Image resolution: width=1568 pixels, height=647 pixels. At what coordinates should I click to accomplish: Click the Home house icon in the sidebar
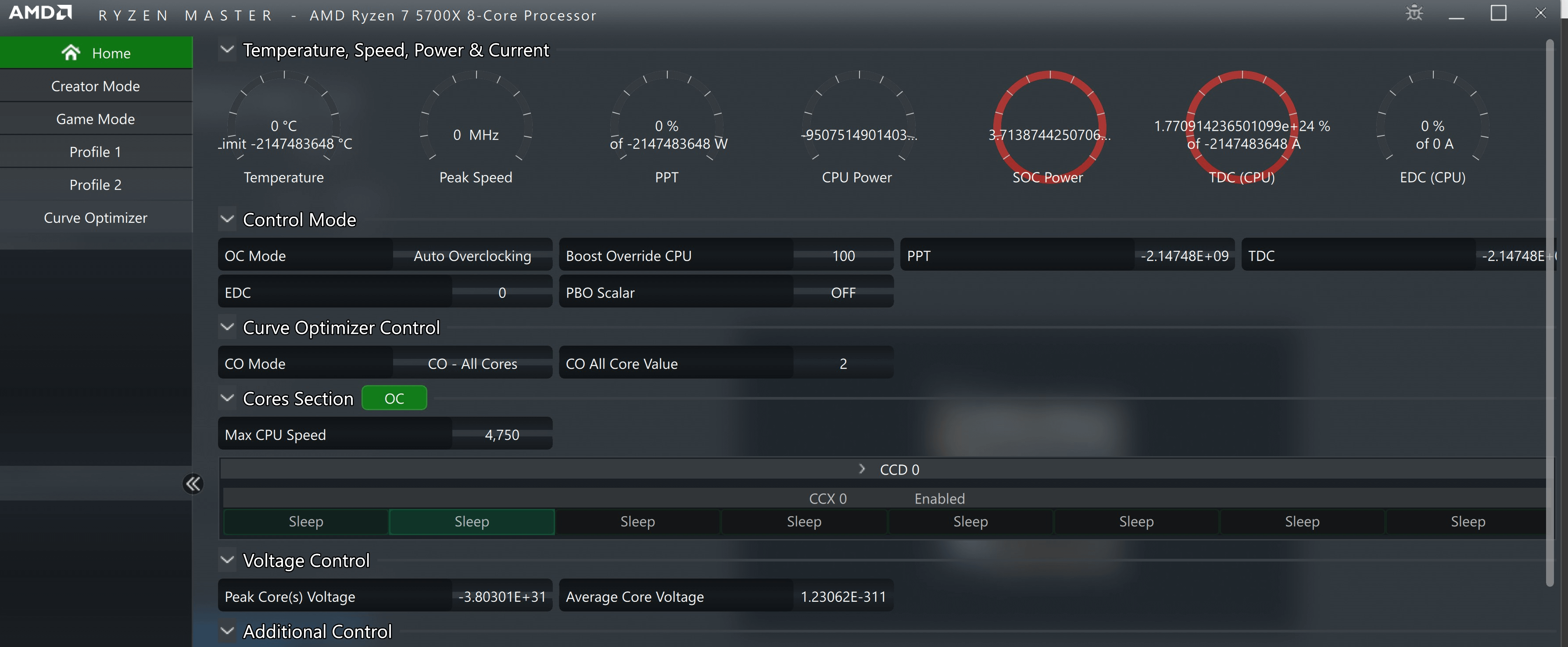(x=71, y=53)
